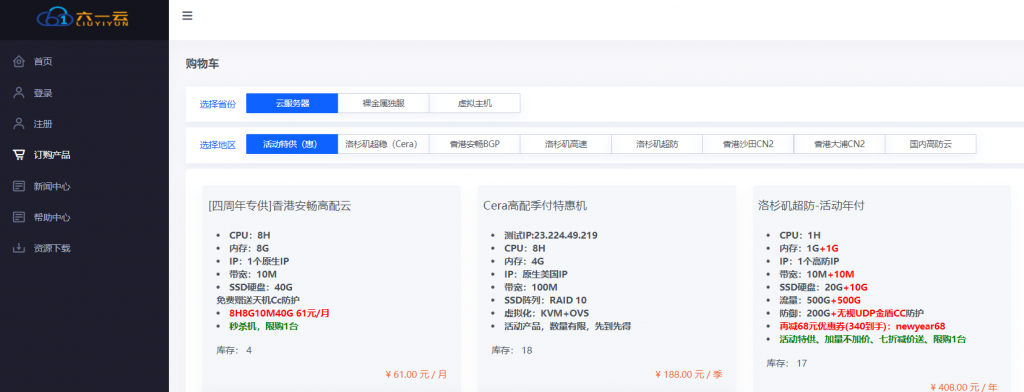Click the ¥408.00 元/年 price
Viewport: 1024px width, 392px height.
[965, 387]
